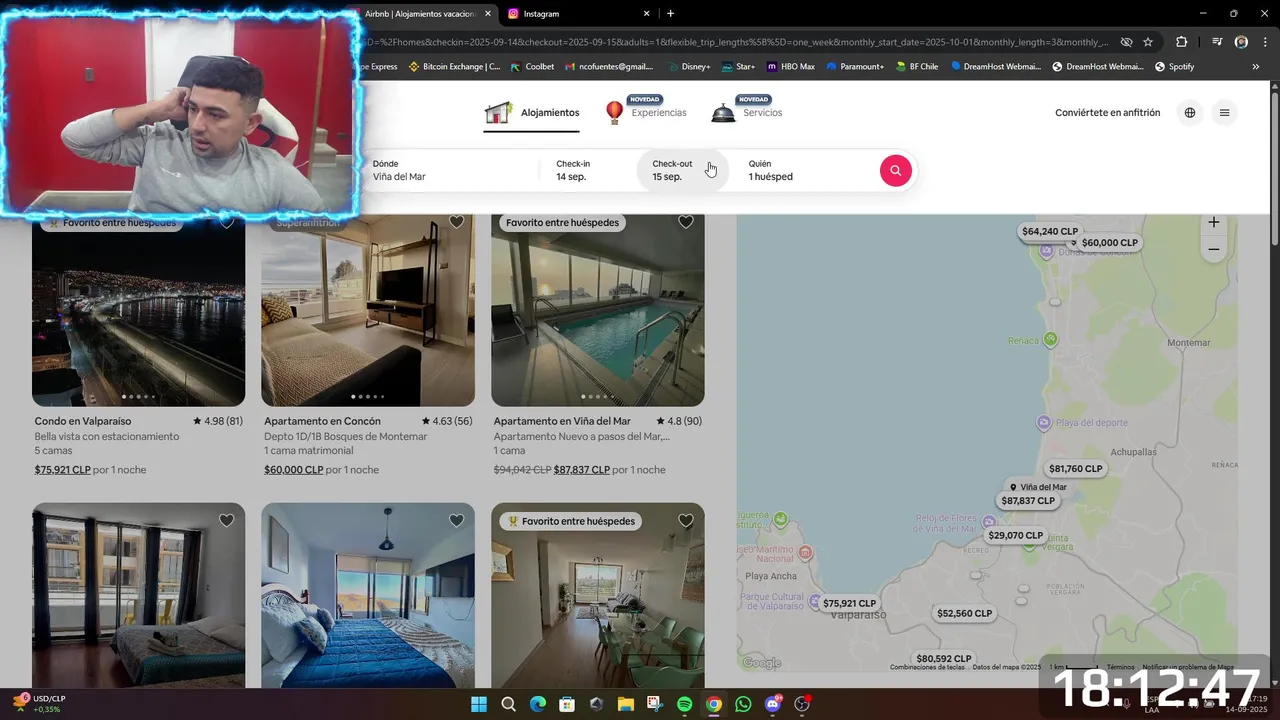Open the Chrome three-dot menu
Viewport: 1280px width, 720px height.
(1264, 42)
